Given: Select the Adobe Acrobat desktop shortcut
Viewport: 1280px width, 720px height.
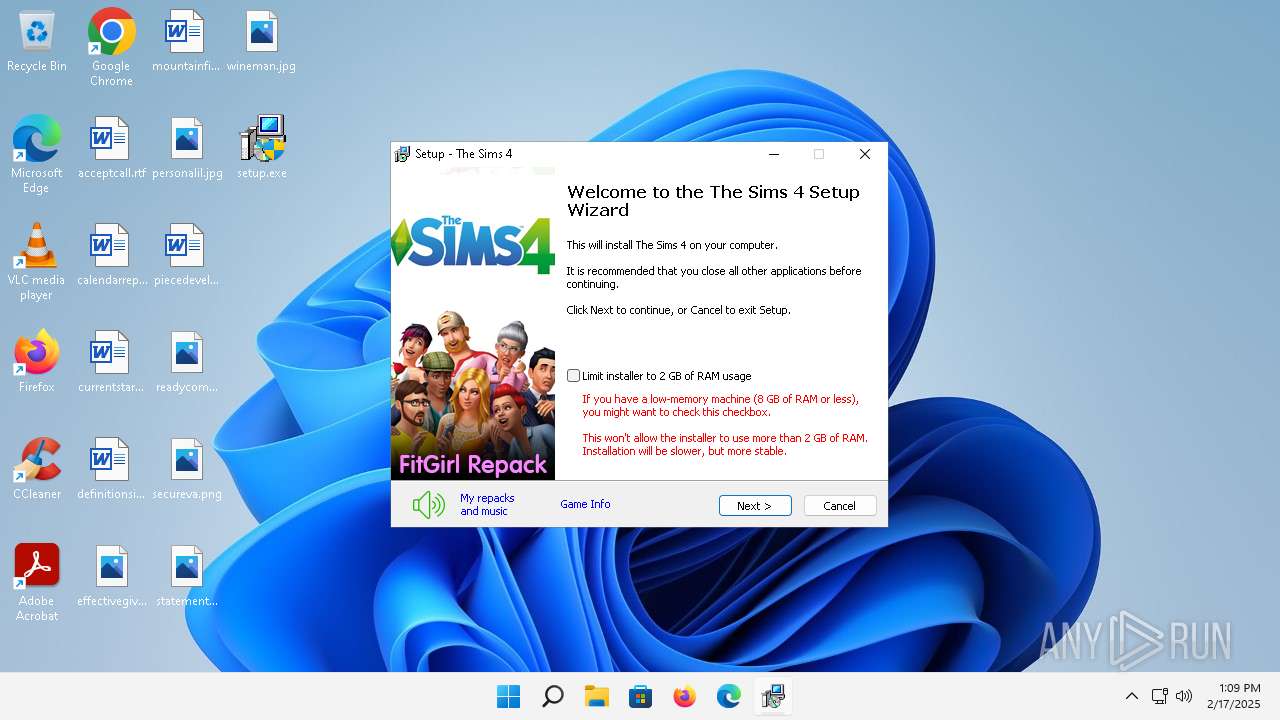Looking at the screenshot, I should 37,583.
